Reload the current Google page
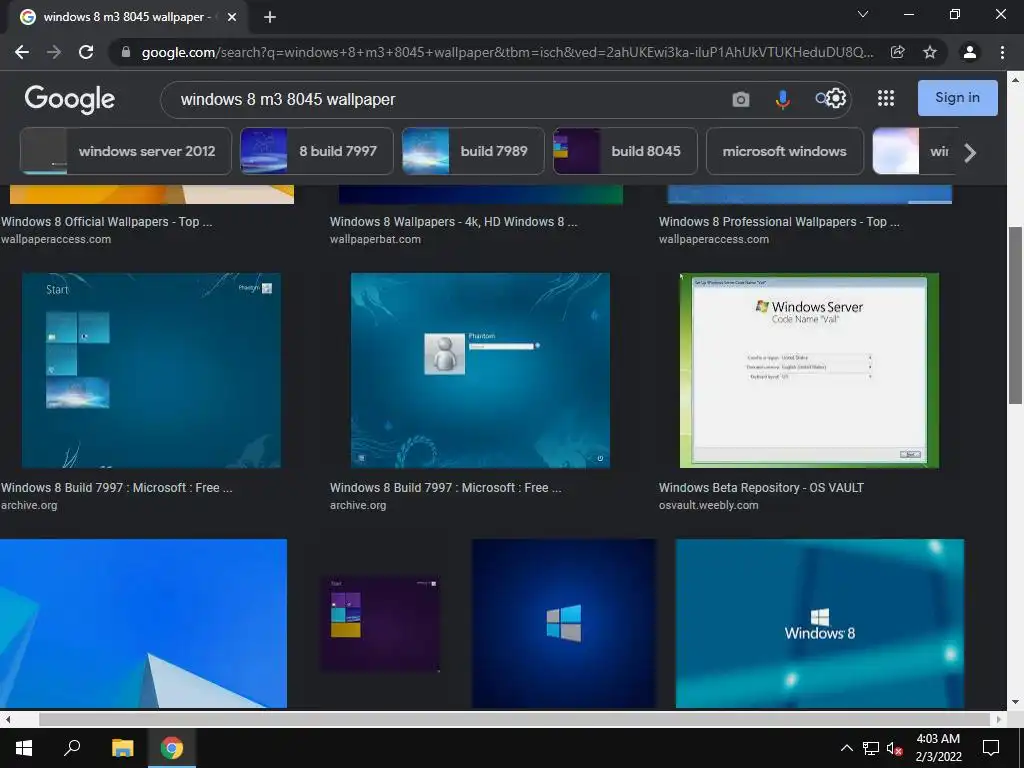 [86, 52]
